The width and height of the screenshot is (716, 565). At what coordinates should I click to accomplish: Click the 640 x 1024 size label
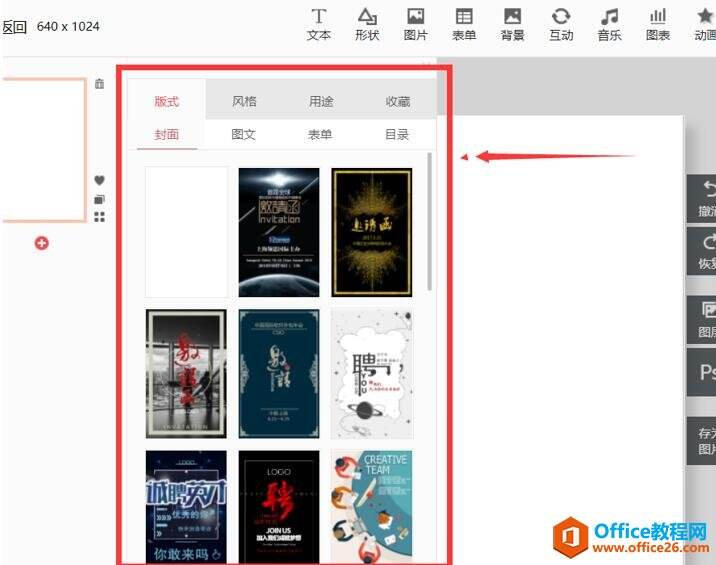(68, 26)
